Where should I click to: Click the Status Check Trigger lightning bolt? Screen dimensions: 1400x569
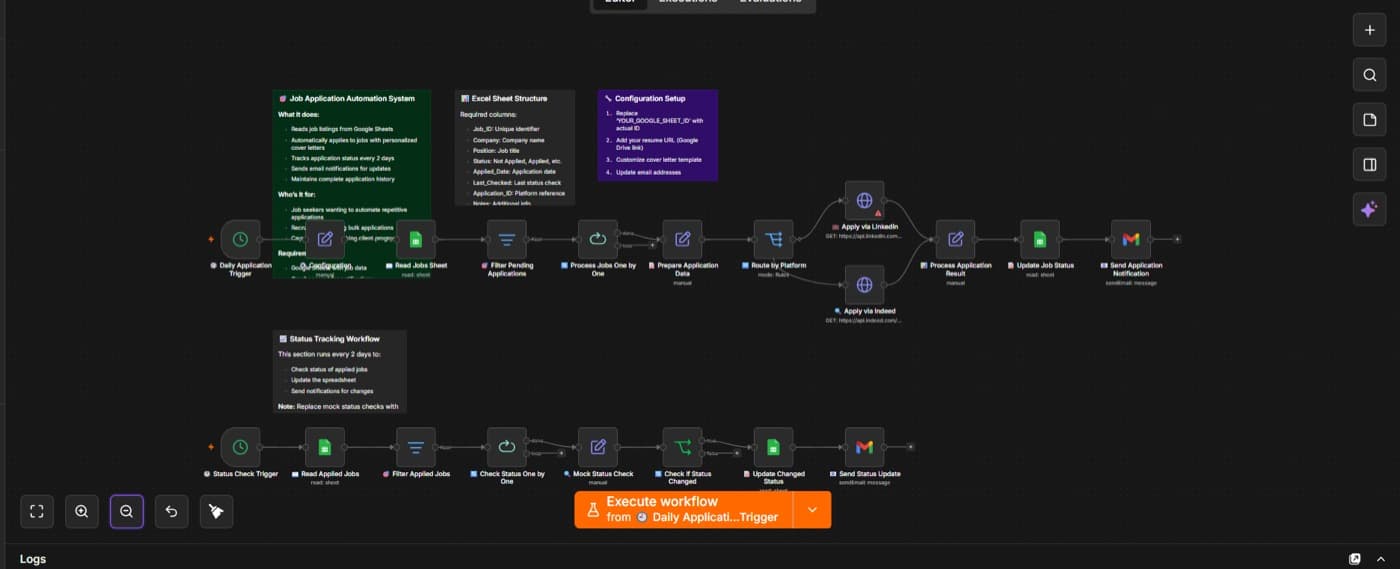pyautogui.click(x=210, y=447)
